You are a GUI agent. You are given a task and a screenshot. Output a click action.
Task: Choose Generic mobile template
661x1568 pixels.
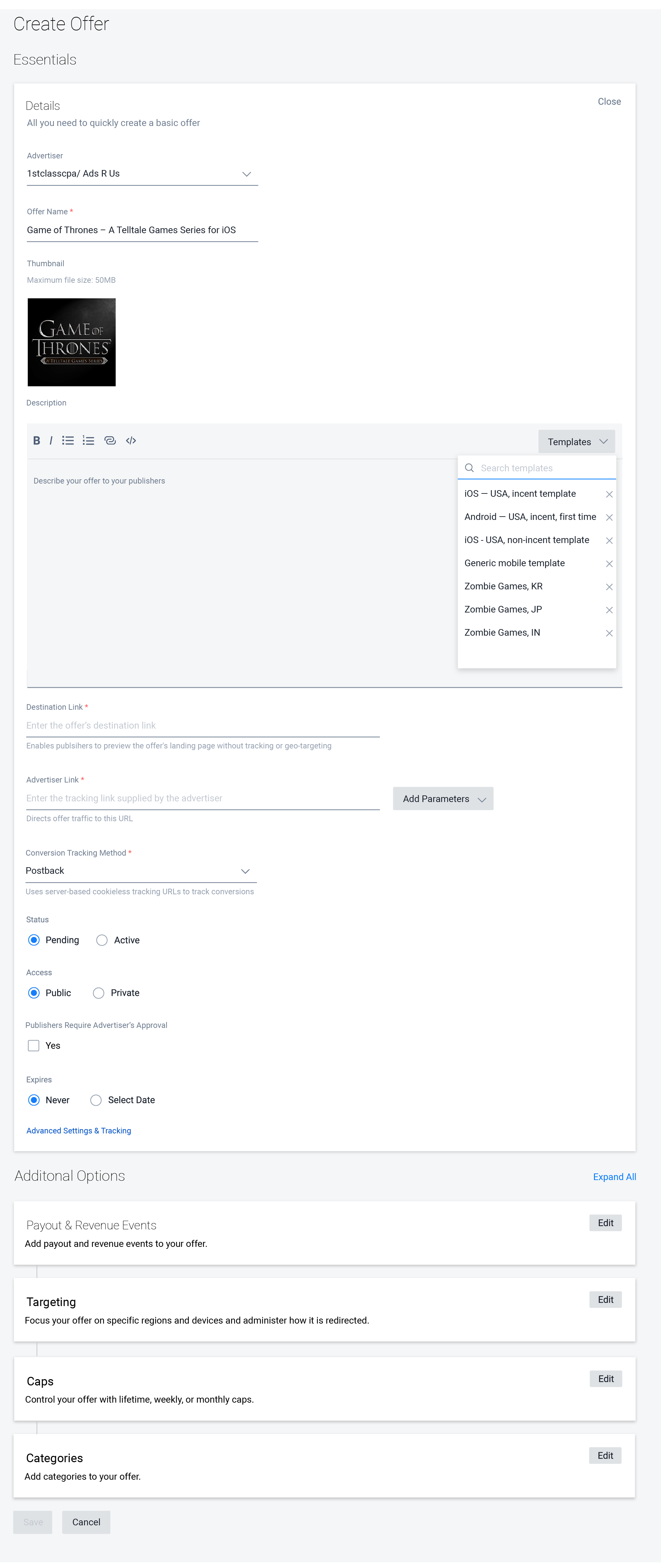point(515,563)
